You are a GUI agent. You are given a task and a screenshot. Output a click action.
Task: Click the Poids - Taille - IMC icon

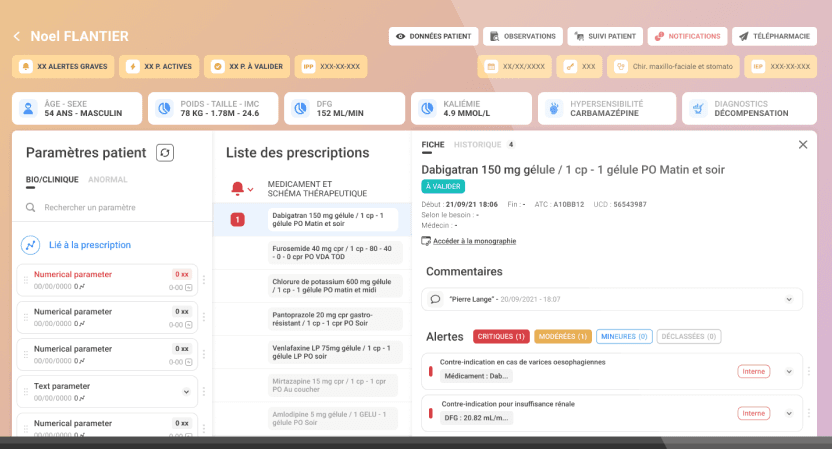tap(164, 108)
